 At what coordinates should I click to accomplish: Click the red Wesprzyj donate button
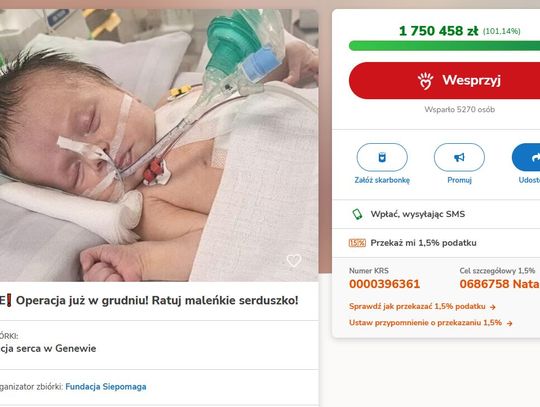point(444,81)
